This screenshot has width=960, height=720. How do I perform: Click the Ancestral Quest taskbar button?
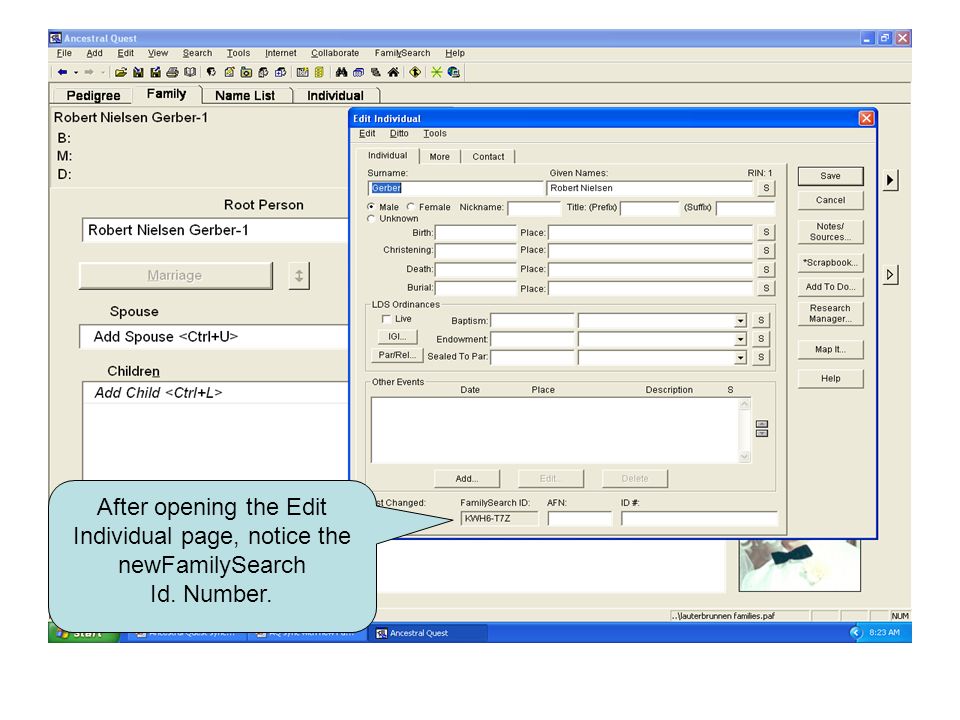pyautogui.click(x=427, y=633)
